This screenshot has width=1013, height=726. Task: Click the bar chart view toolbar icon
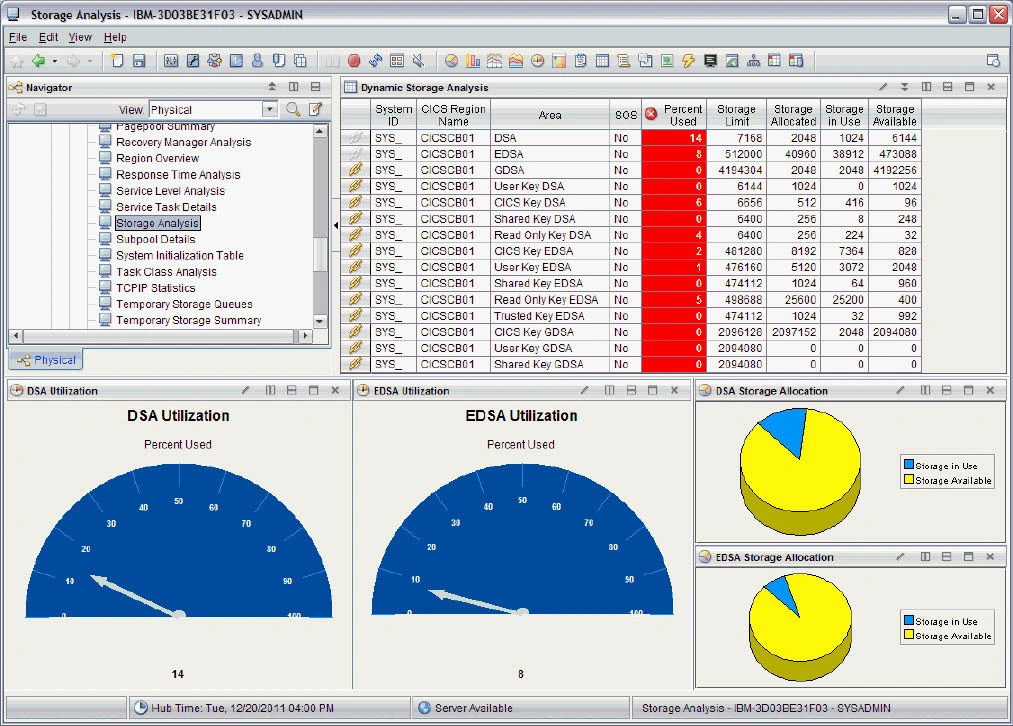coord(473,61)
